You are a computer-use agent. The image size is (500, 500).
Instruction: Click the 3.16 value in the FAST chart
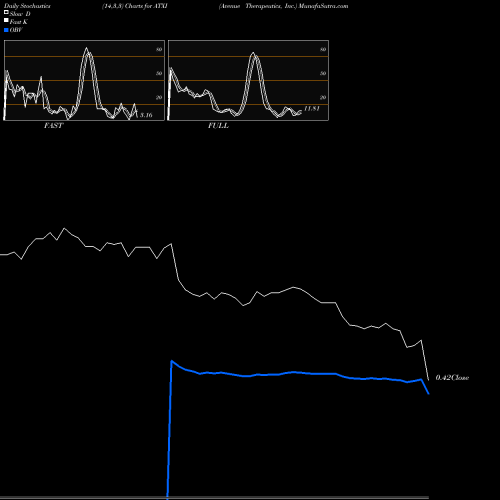146,115
